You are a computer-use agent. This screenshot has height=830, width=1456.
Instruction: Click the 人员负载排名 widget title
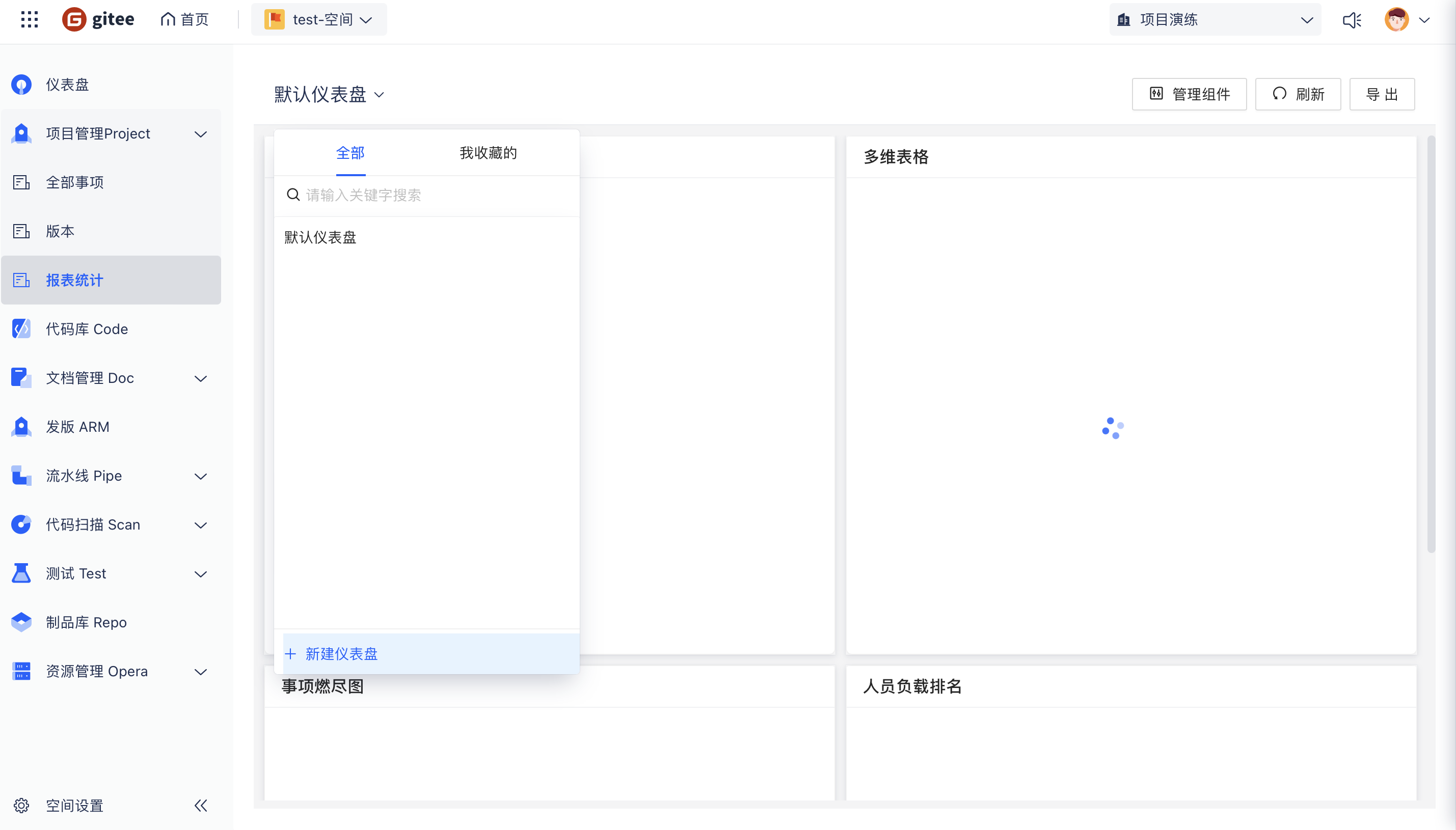pyautogui.click(x=912, y=686)
